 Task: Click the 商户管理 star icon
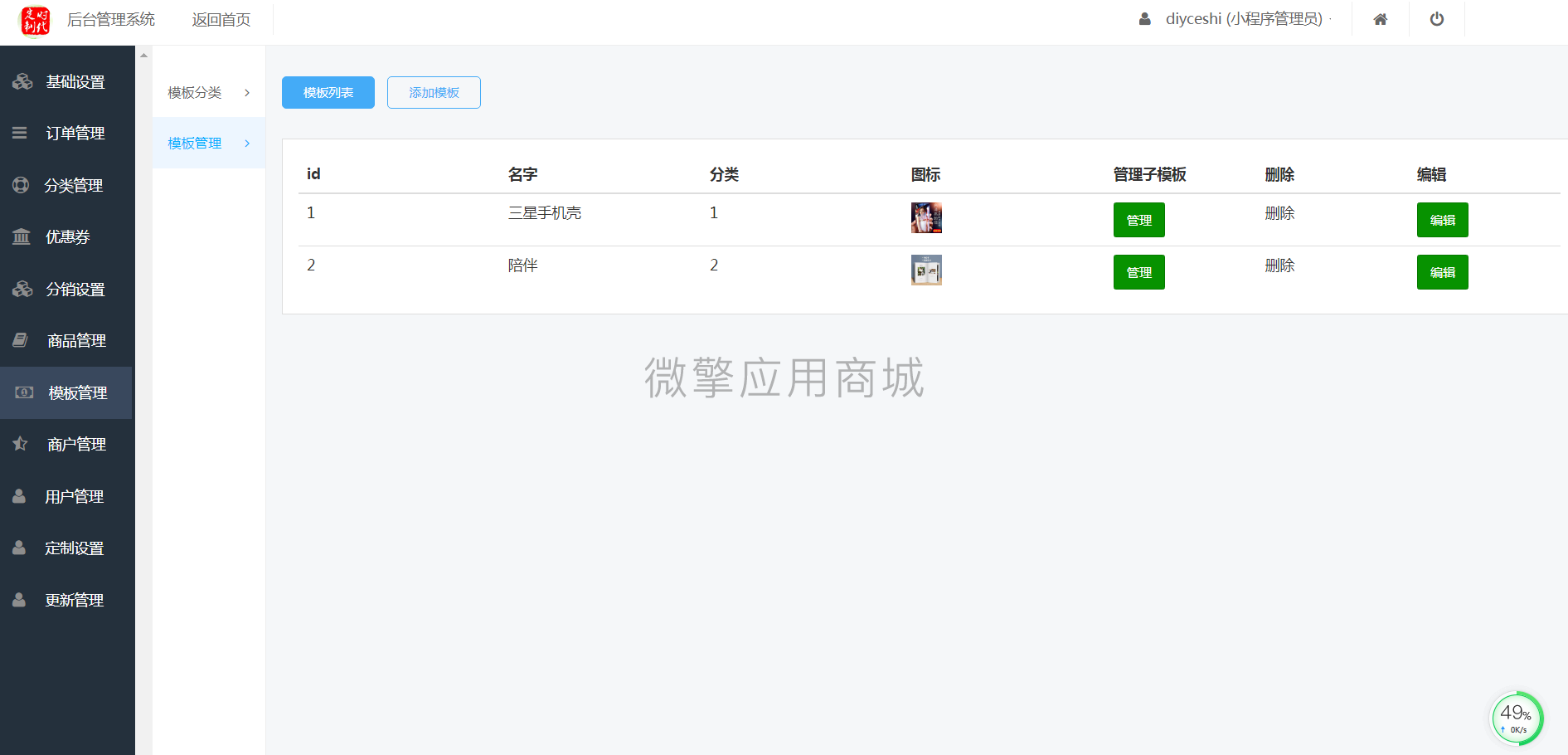[x=21, y=444]
